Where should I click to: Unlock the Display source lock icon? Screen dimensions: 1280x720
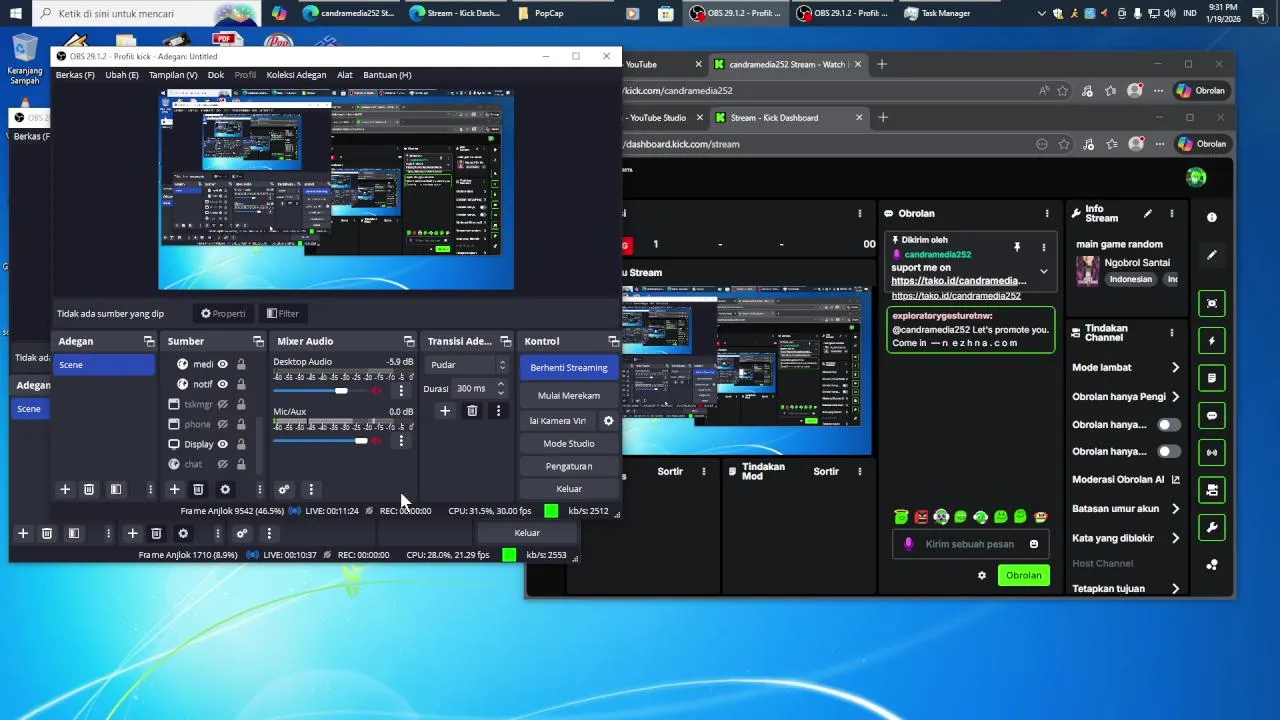pos(241,444)
